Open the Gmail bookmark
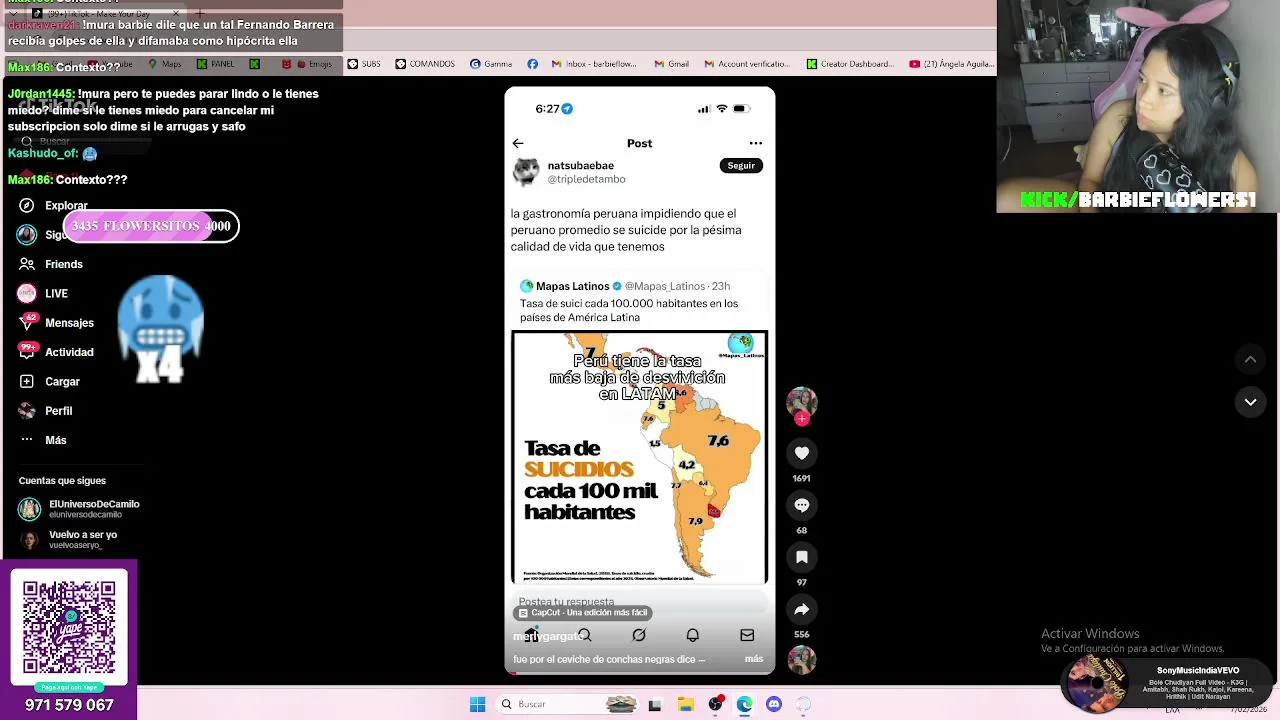The width and height of the screenshot is (1280, 720). click(x=670, y=64)
